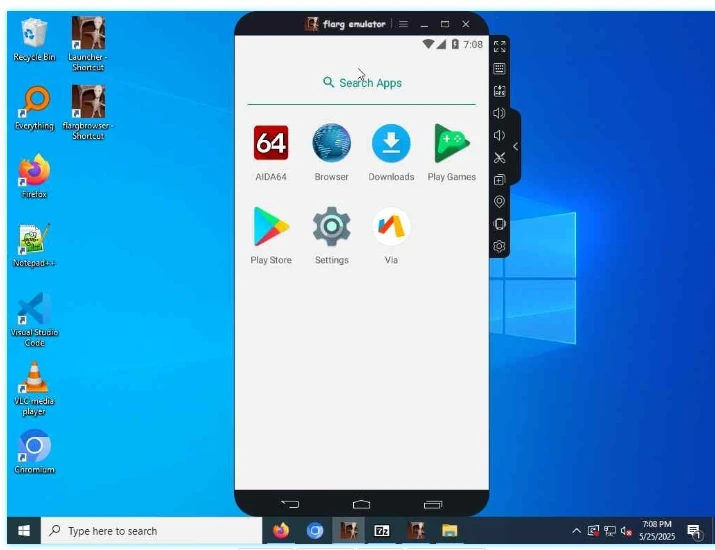Image resolution: width=715 pixels, height=550 pixels.
Task: Select the Notepad++ desktop icon
Action: click(34, 245)
